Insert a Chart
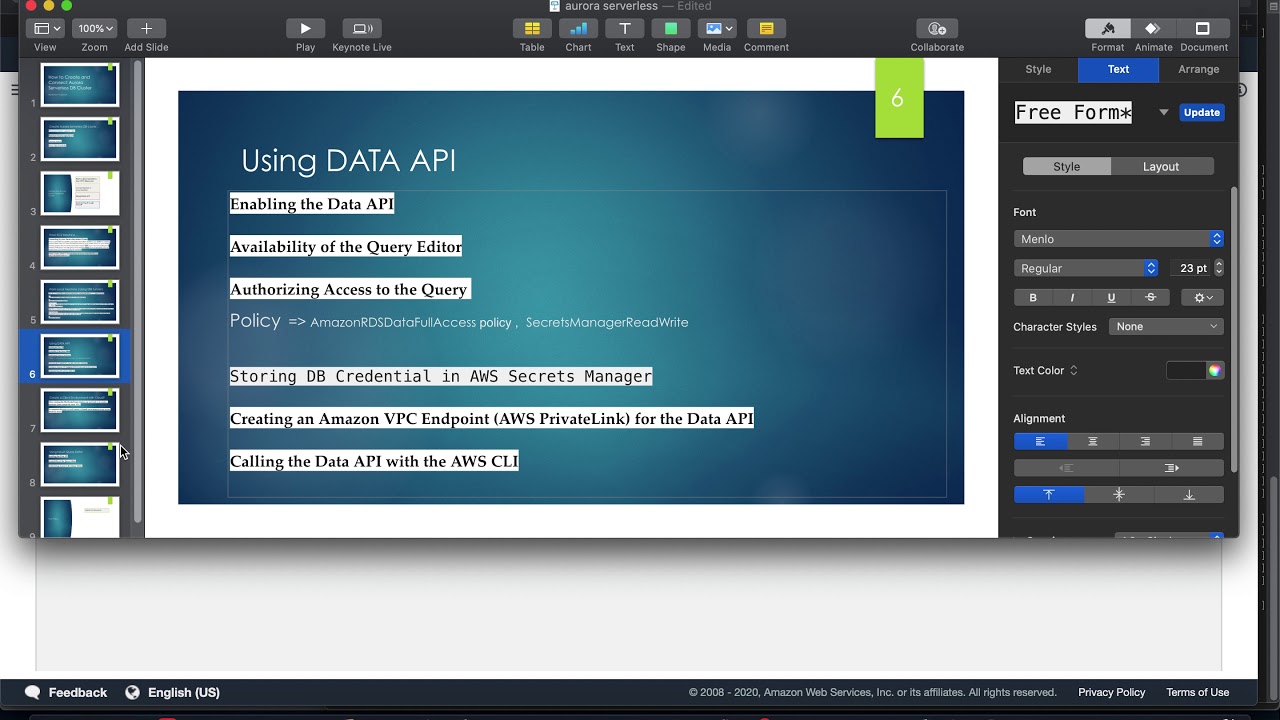1280x720 pixels. [x=578, y=29]
